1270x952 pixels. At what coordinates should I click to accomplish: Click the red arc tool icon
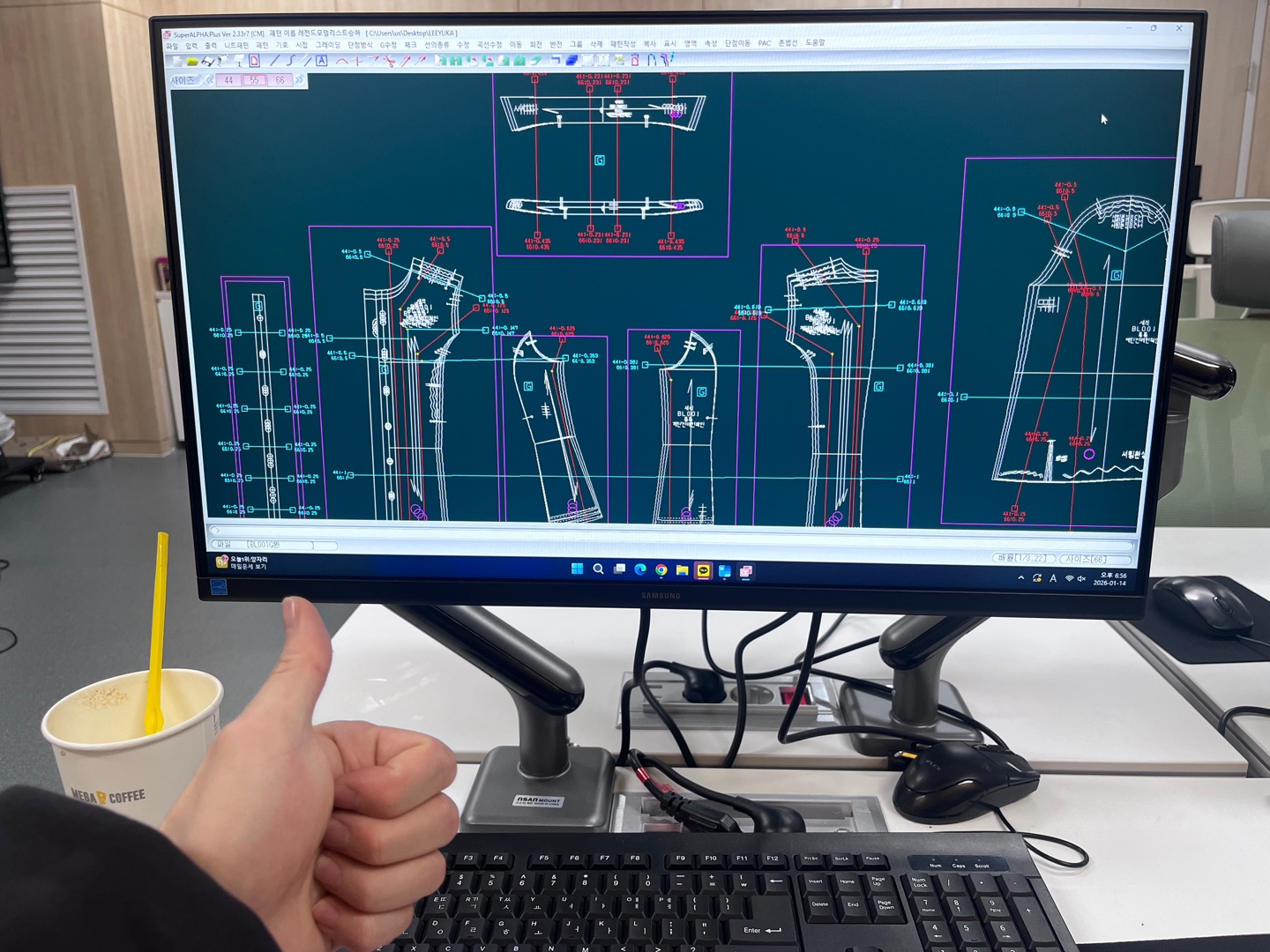point(342,61)
